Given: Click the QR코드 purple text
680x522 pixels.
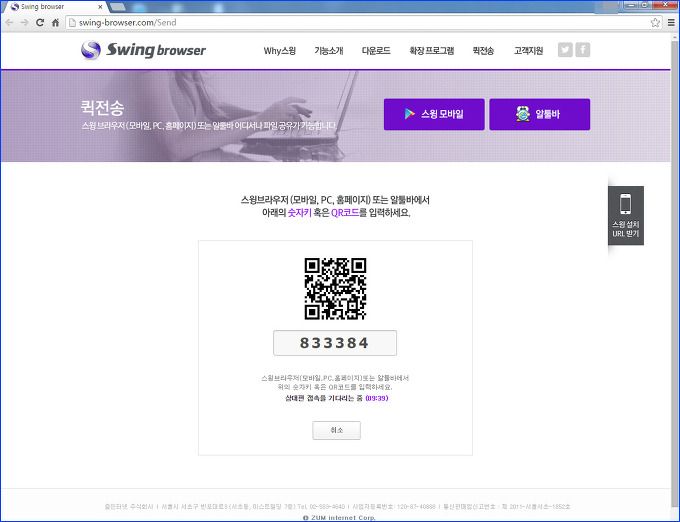Looking at the screenshot, I should tap(345, 213).
